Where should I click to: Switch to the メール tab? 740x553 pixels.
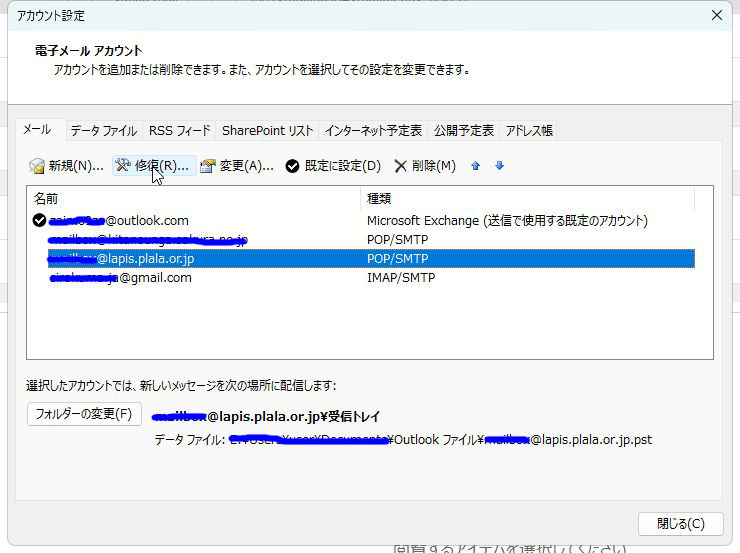coord(37,130)
